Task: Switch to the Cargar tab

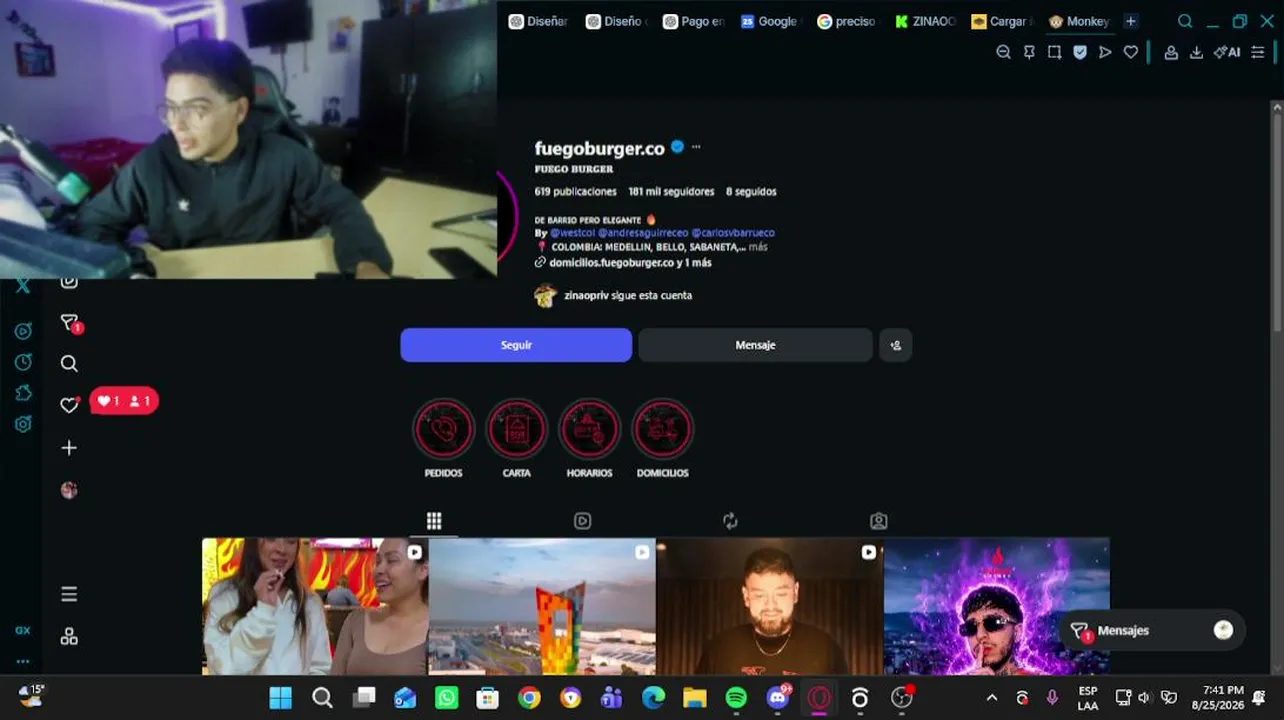Action: pos(1001,21)
